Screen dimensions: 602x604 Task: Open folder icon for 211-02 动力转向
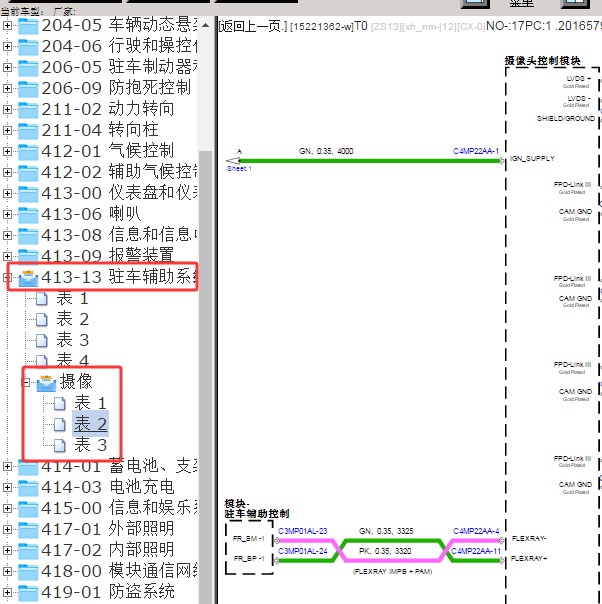pos(28,110)
